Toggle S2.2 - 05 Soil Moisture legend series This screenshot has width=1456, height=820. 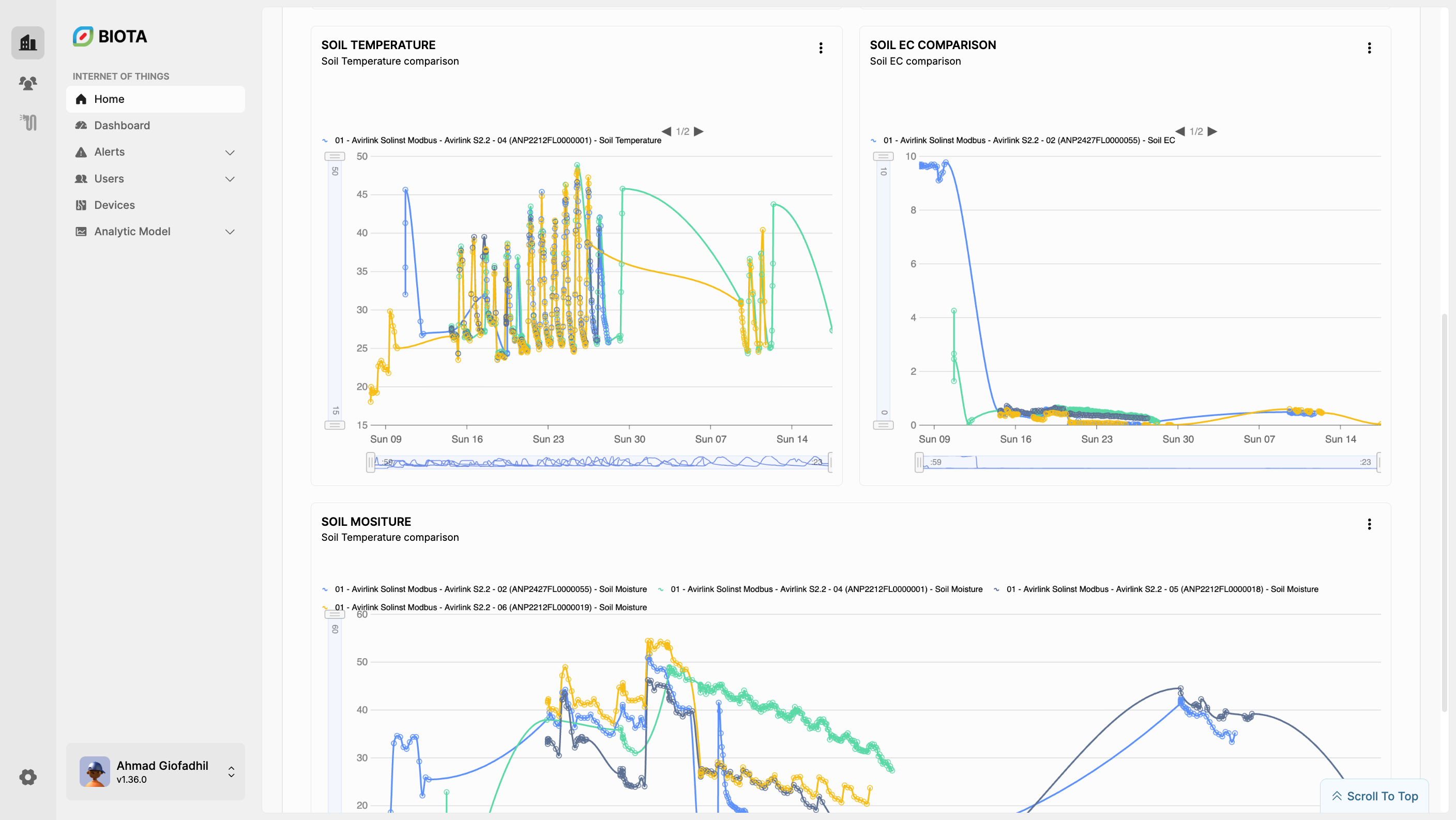tap(1156, 589)
